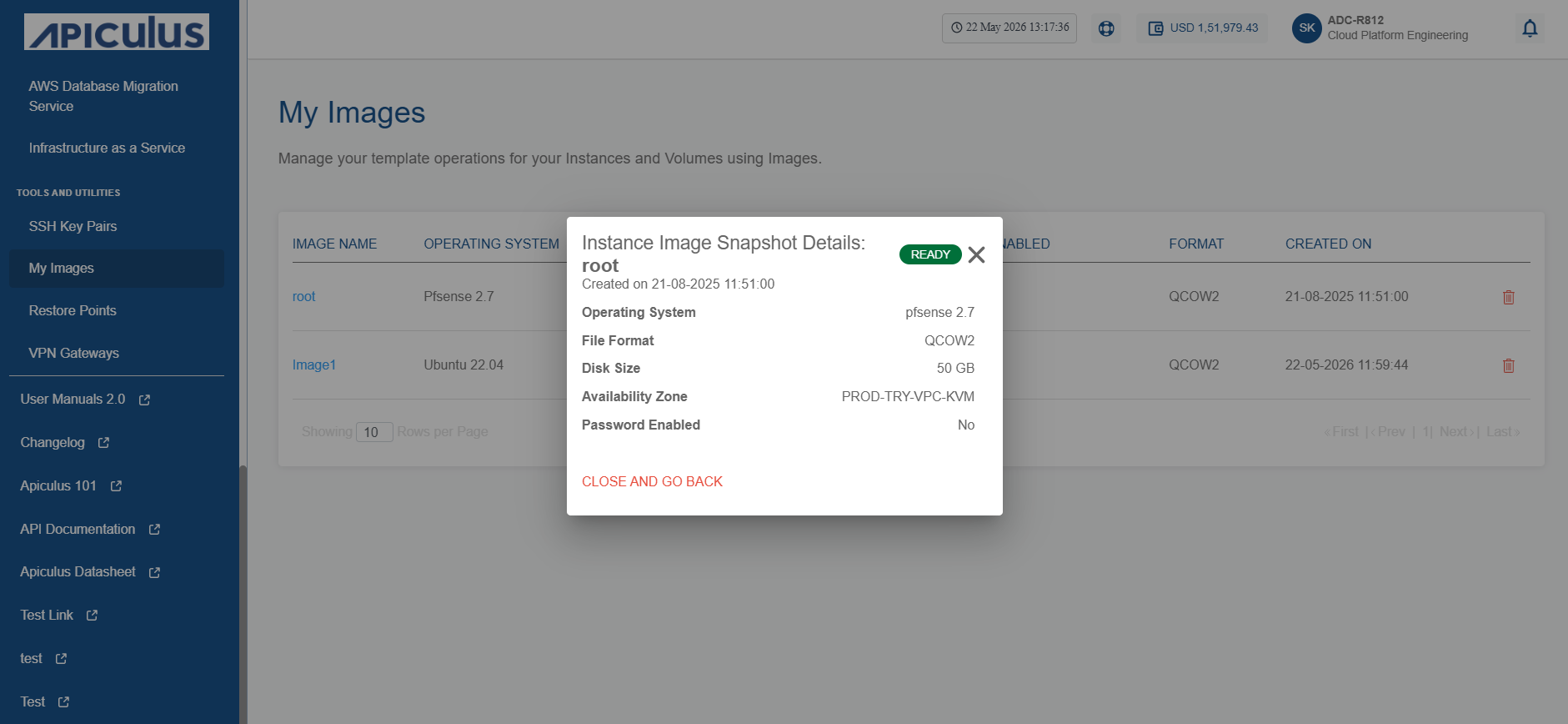Click external icon beside User Manuals 2.0
The image size is (1568, 724).
coord(144,400)
